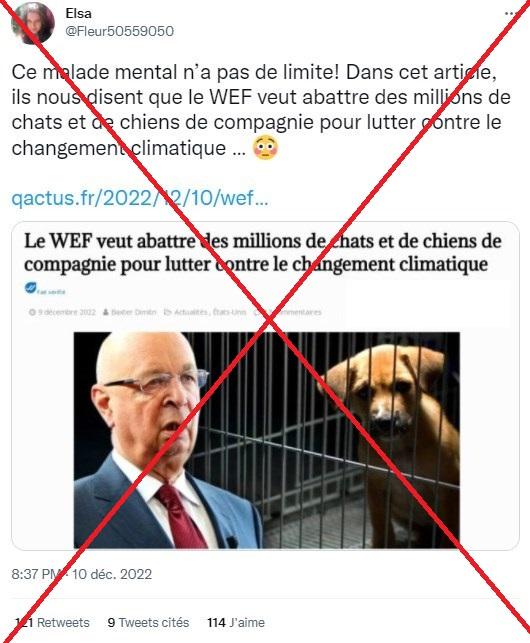View the 9 Tweets cités list
Screen dimensions: 530x643
coord(148,622)
